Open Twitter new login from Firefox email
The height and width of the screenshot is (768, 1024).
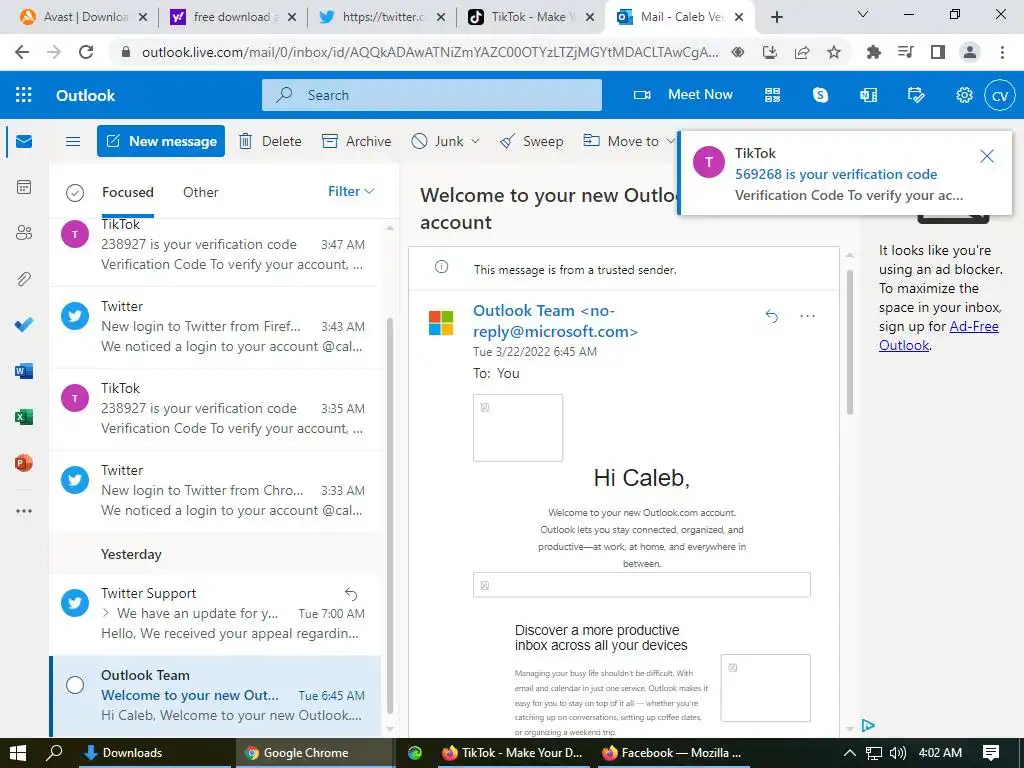(216, 327)
